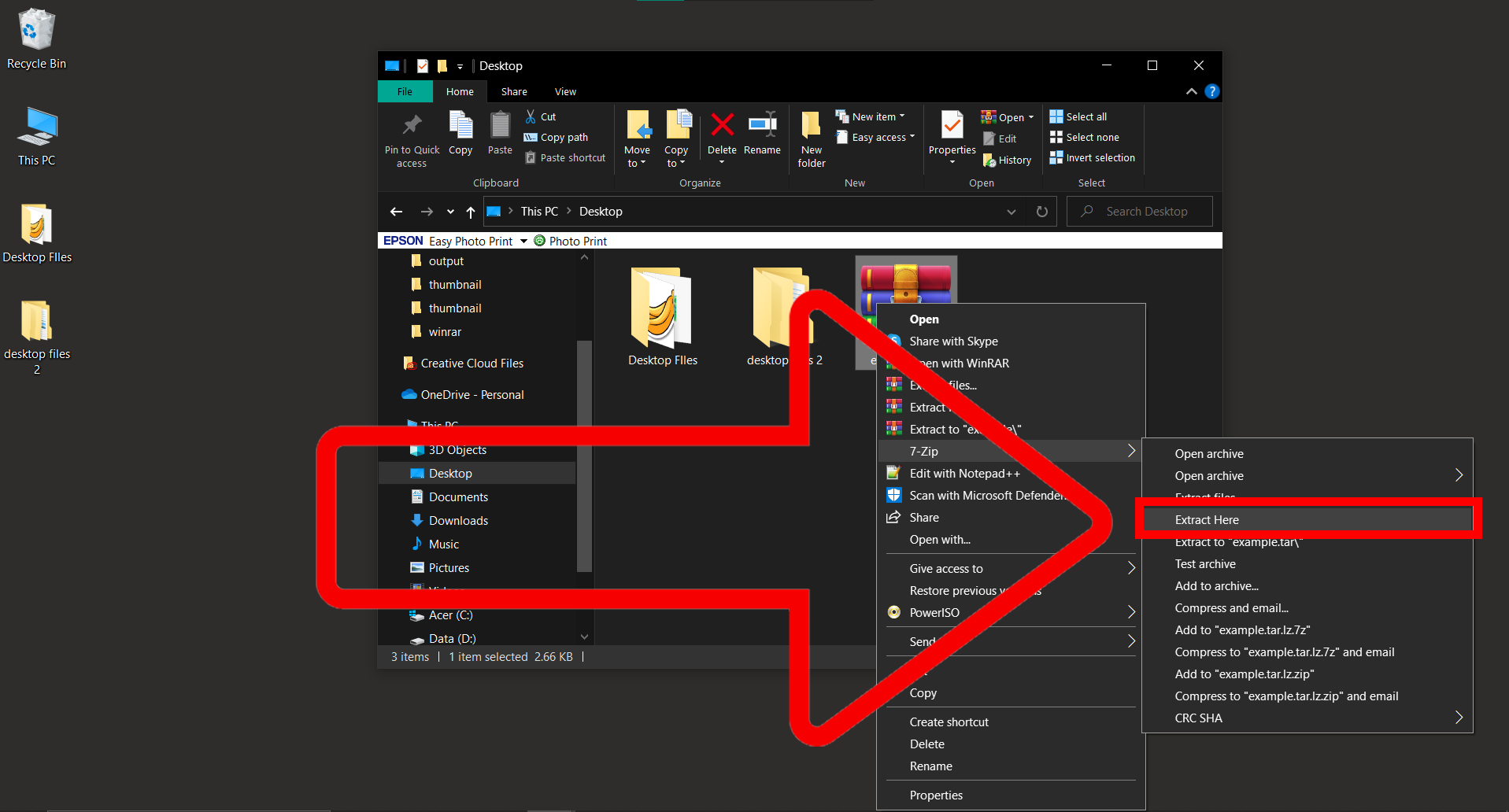
Task: Open the 7-Zip submenu arrow
Action: coord(1131,451)
